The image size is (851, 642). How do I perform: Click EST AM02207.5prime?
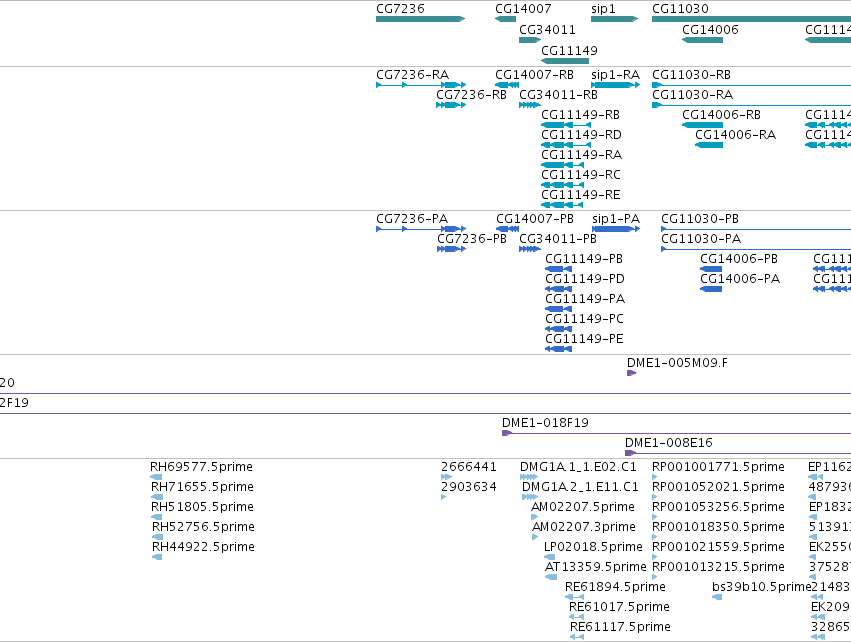click(x=535, y=517)
